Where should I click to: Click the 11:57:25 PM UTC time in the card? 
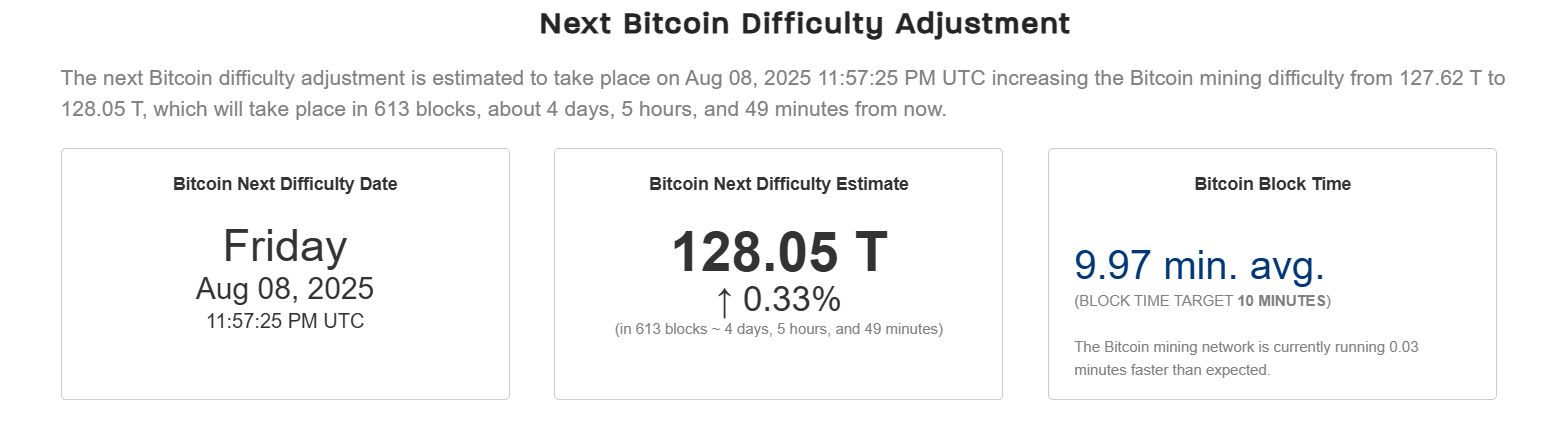point(285,322)
